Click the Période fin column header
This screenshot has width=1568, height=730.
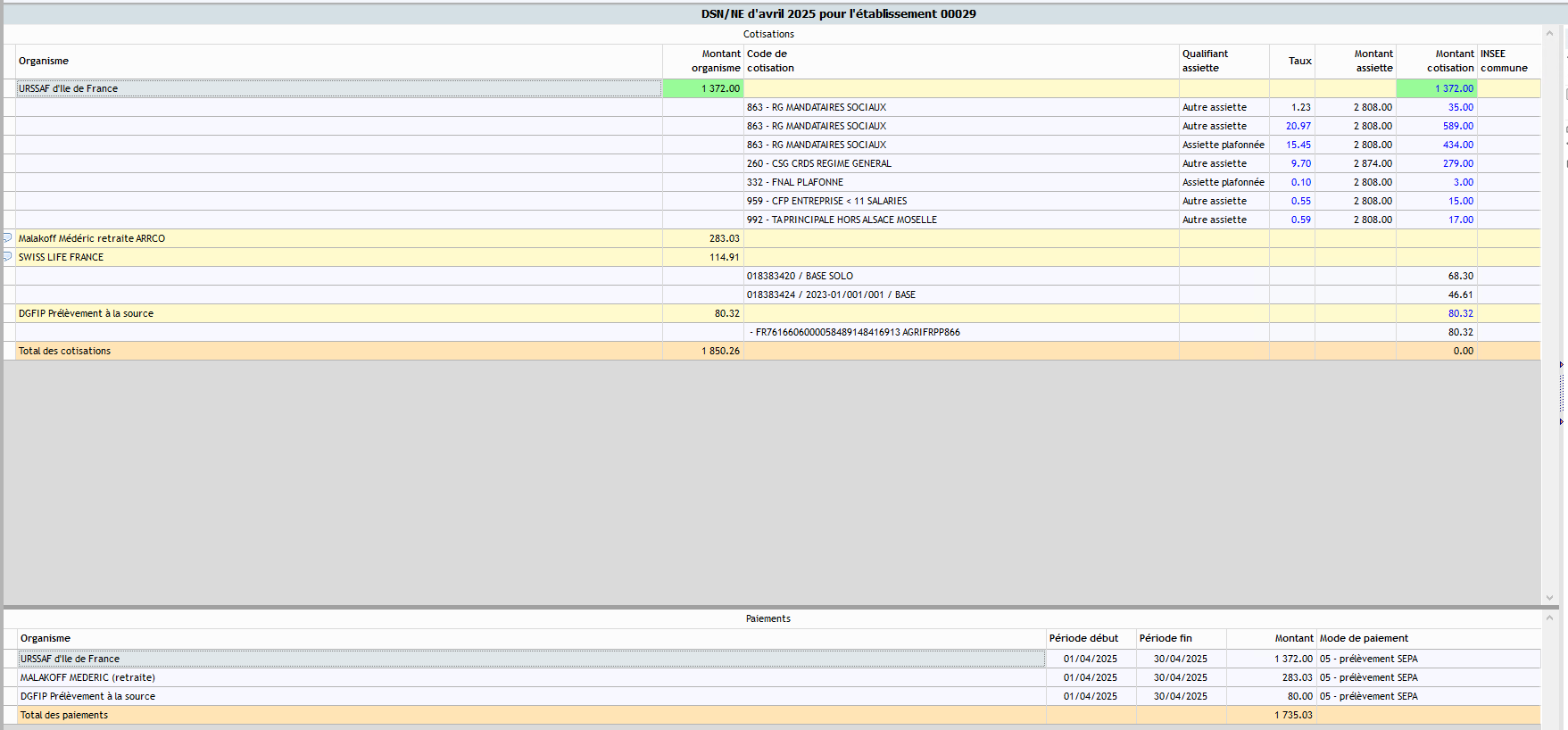(1182, 638)
